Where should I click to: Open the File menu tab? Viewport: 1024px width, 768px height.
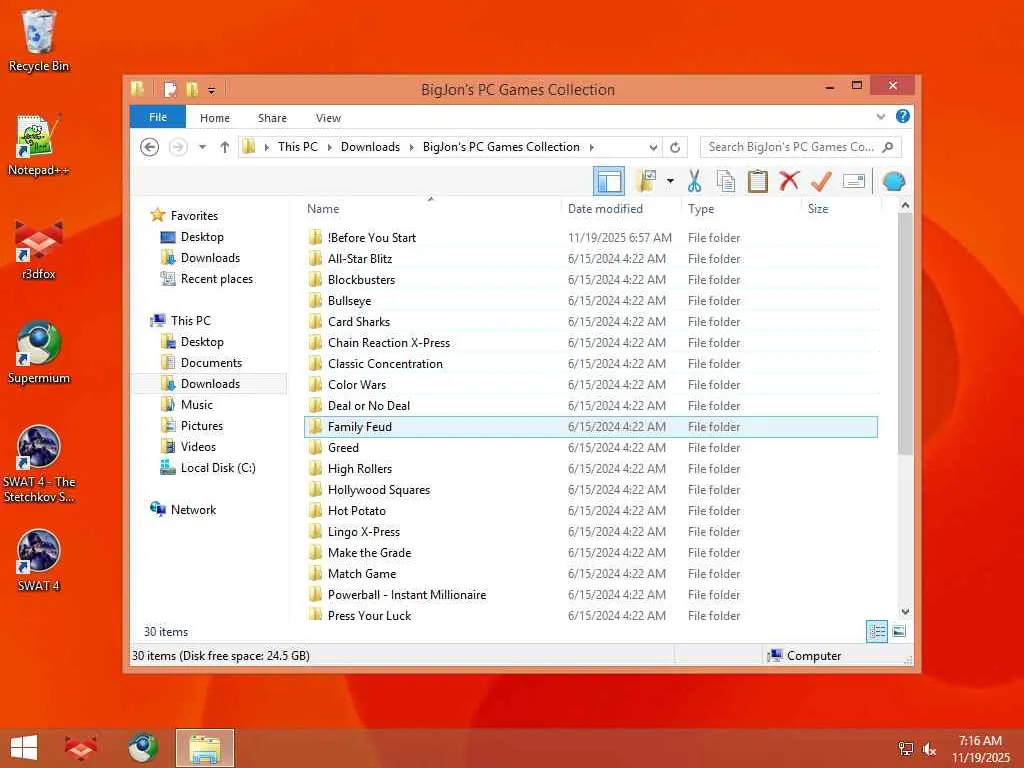pos(158,117)
